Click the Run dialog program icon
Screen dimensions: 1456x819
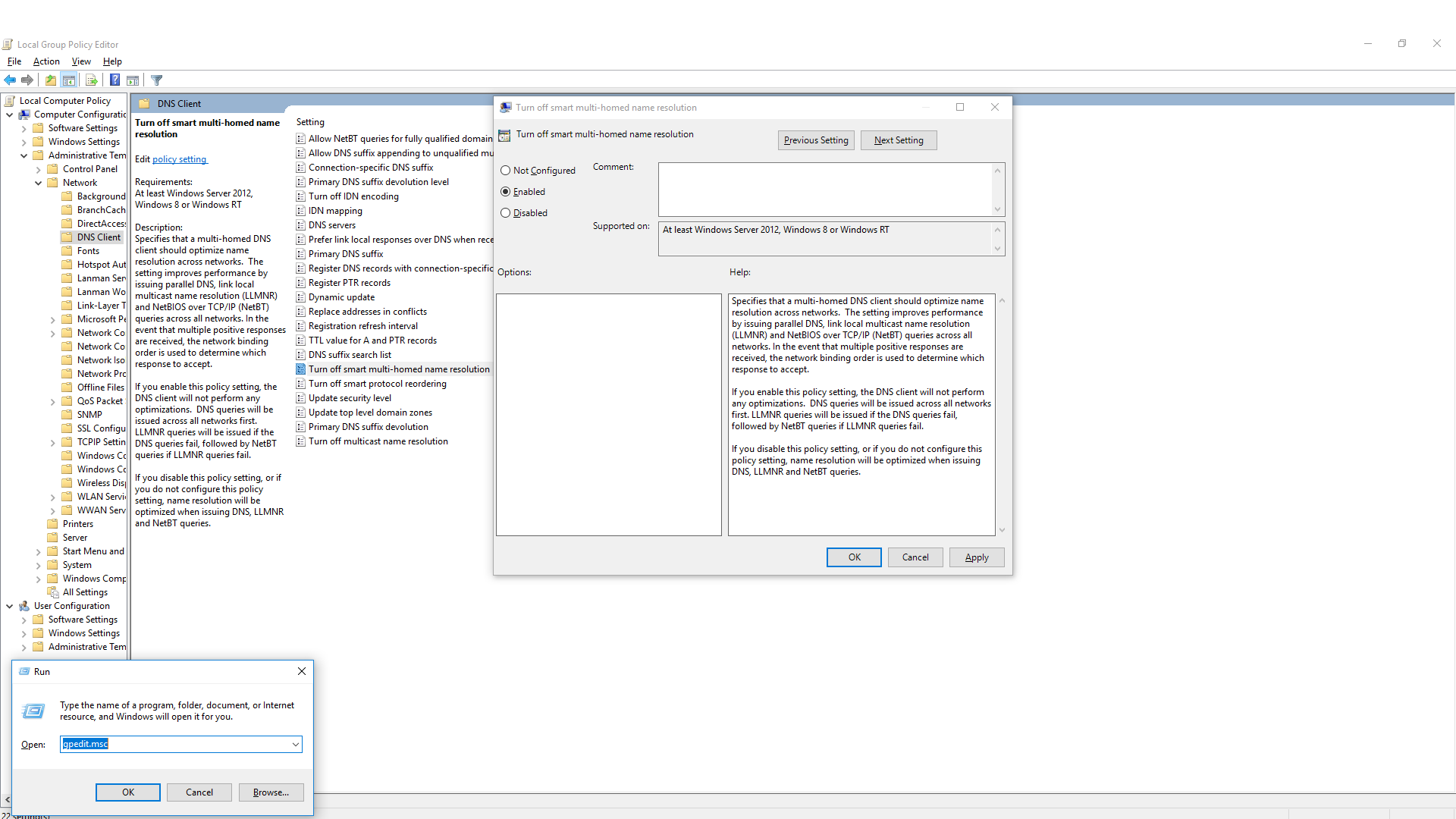pyautogui.click(x=34, y=710)
